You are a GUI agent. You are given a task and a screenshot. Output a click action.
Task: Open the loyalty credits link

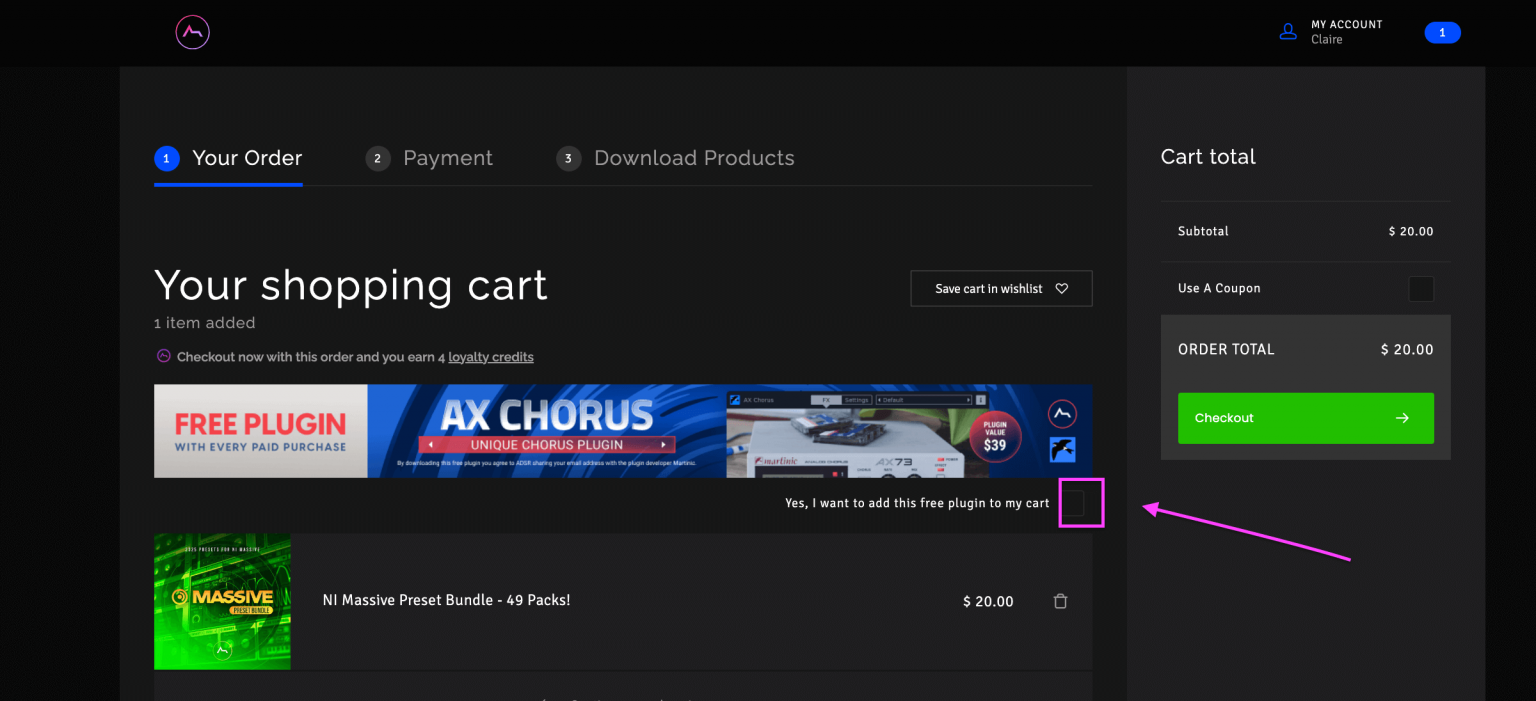[x=491, y=357]
